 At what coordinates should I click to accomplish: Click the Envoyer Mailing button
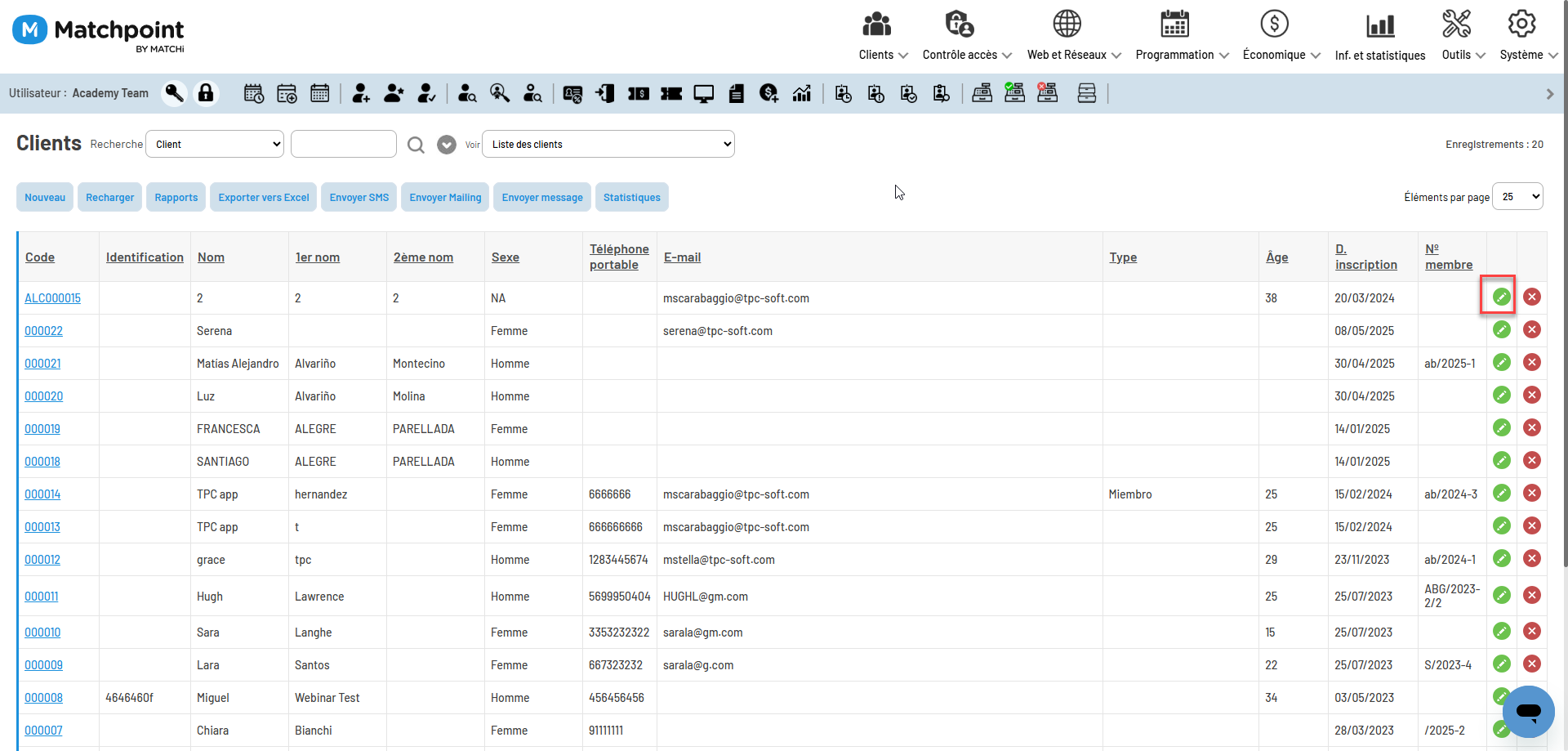[x=445, y=197]
